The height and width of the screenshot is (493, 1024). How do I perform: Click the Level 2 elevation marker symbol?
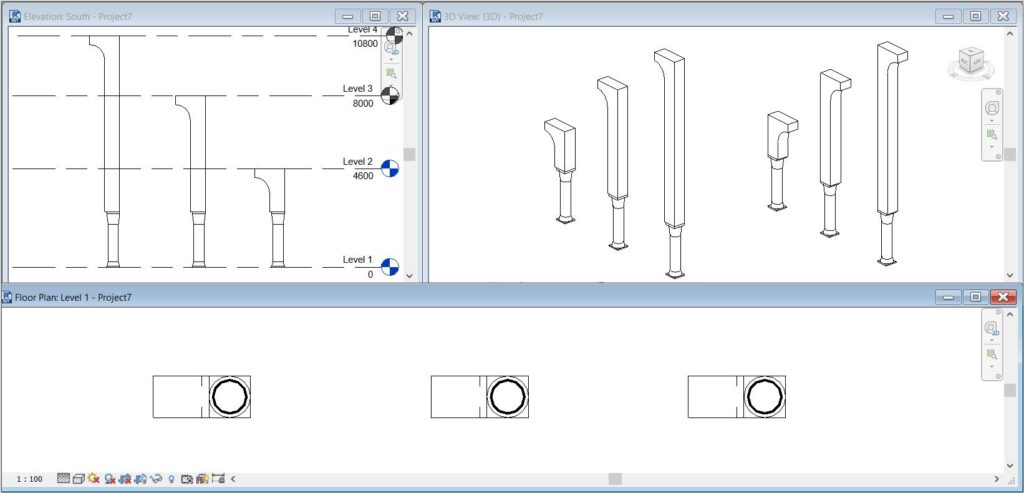pos(390,168)
